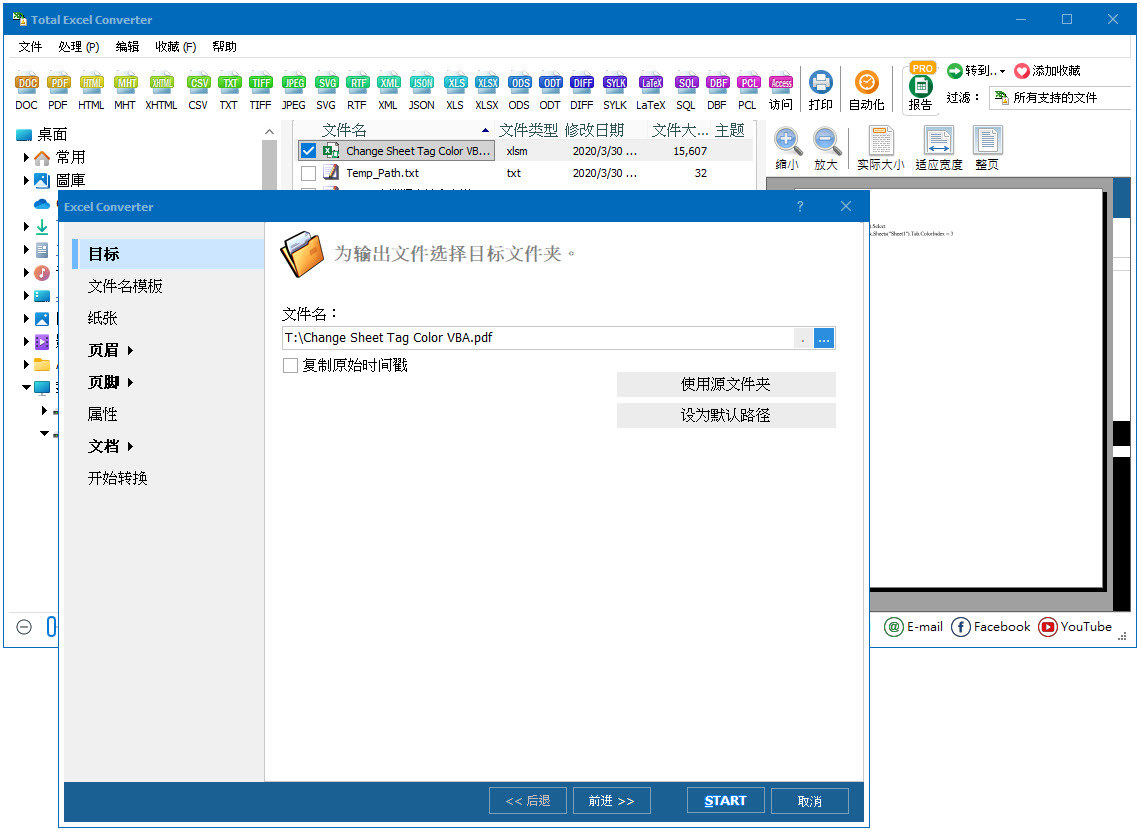Image resolution: width=1140 pixels, height=834 pixels.
Task: Expand the 页眉 header section
Action: tap(103, 350)
